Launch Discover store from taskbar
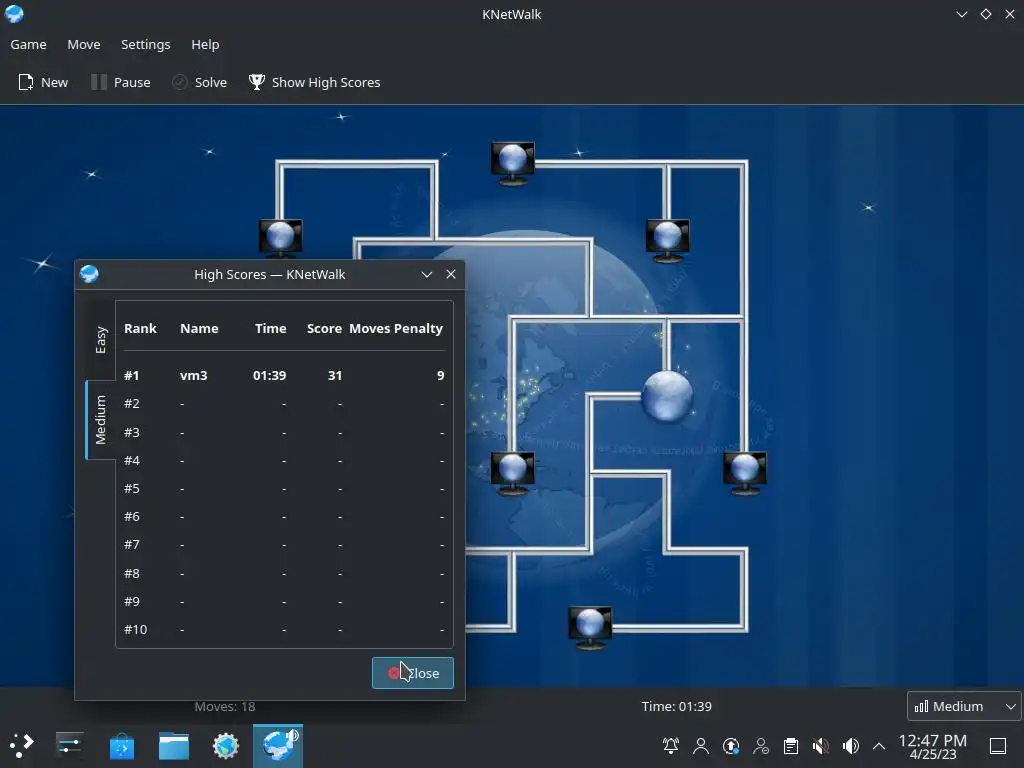This screenshot has width=1024, height=768. click(x=121, y=746)
